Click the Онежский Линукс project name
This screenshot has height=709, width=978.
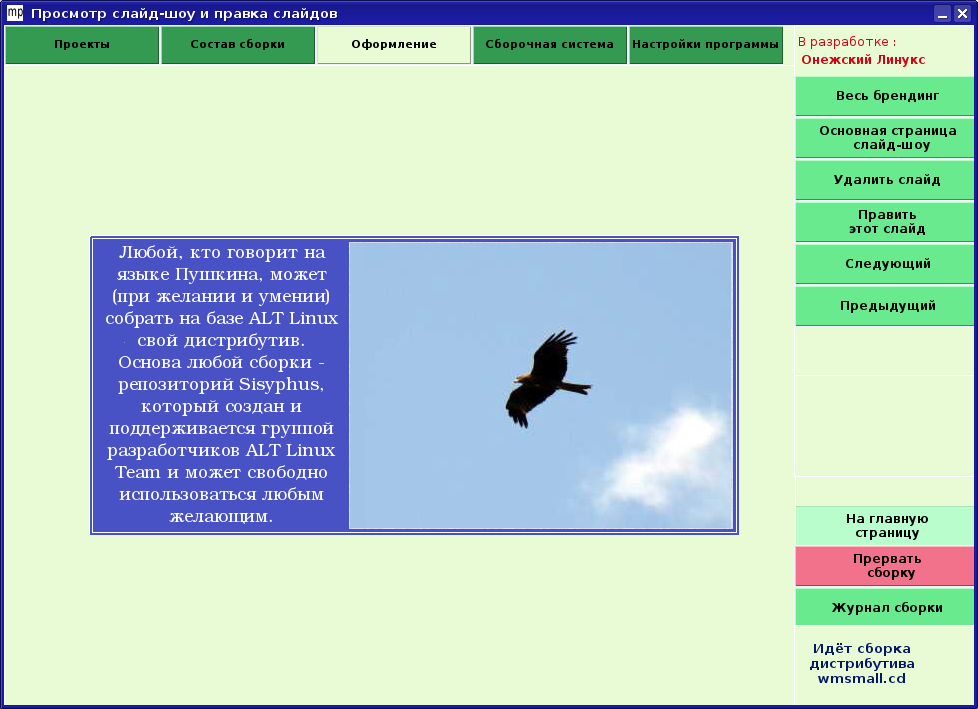click(863, 60)
